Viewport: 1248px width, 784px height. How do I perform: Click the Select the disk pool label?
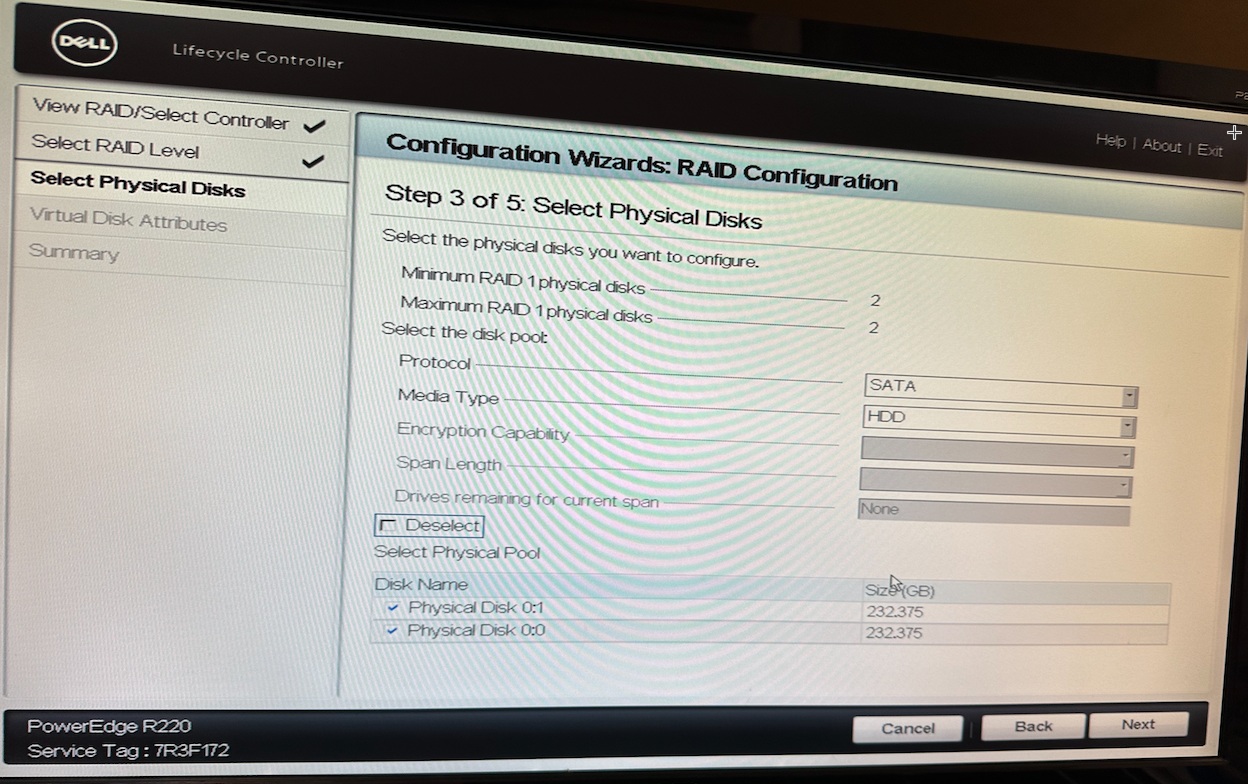(x=465, y=333)
